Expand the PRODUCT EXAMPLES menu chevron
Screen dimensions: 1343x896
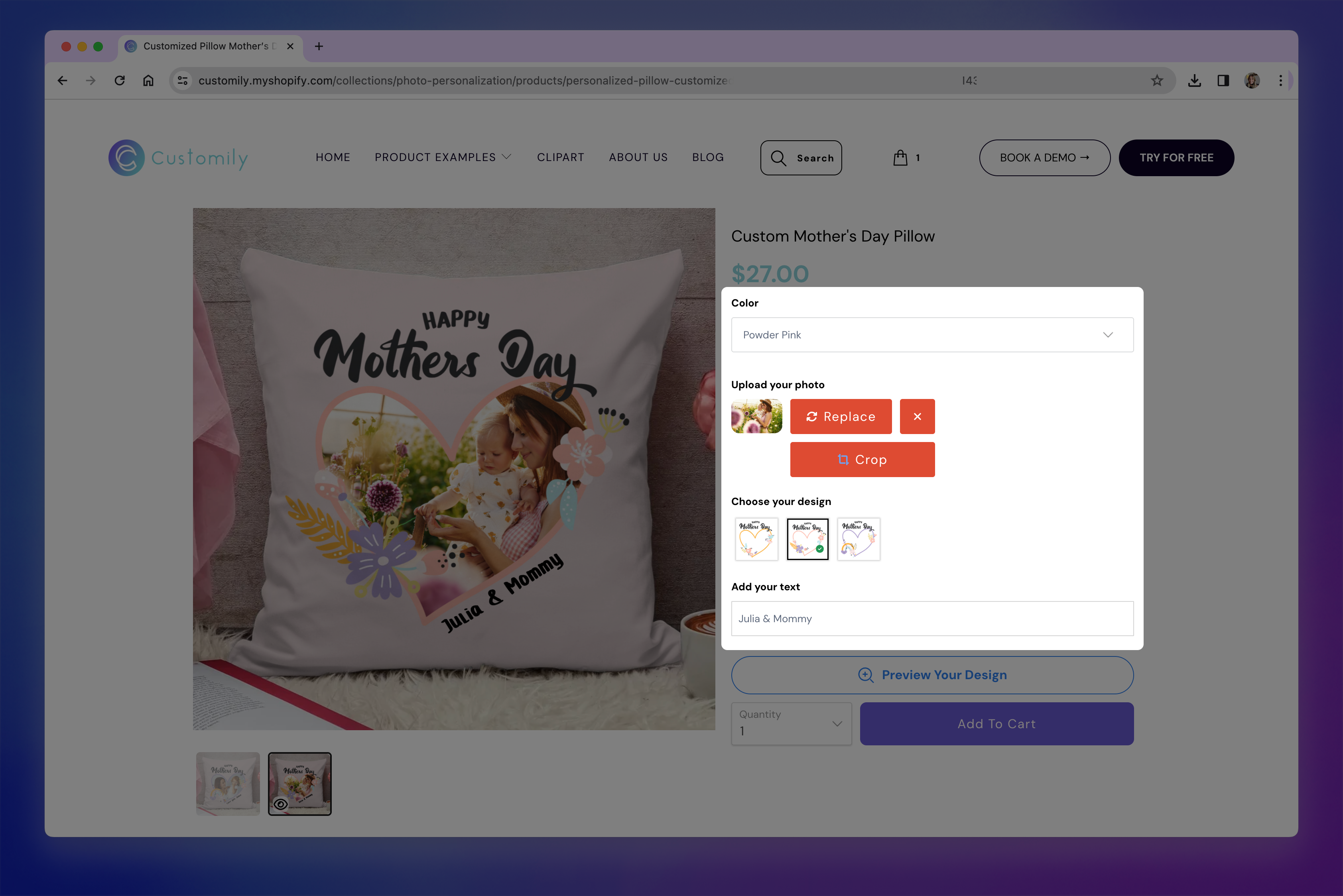click(506, 156)
